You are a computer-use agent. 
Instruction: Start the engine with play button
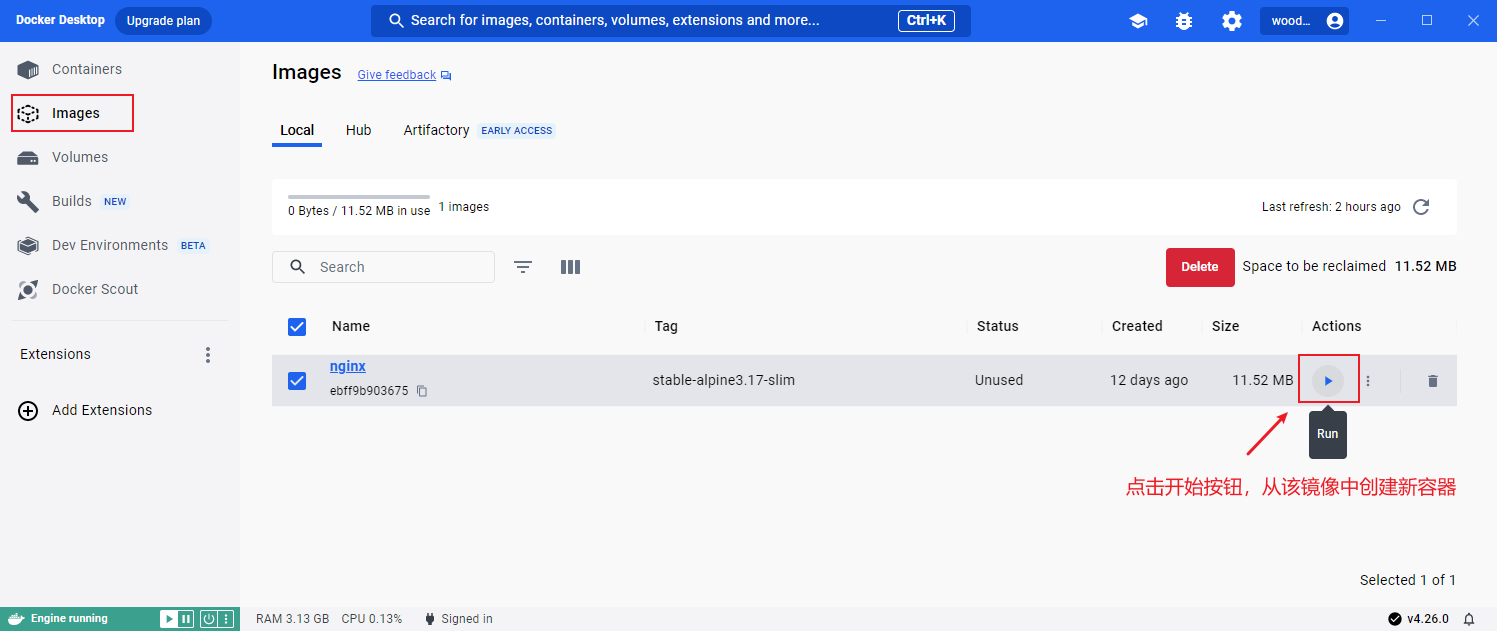click(169, 619)
